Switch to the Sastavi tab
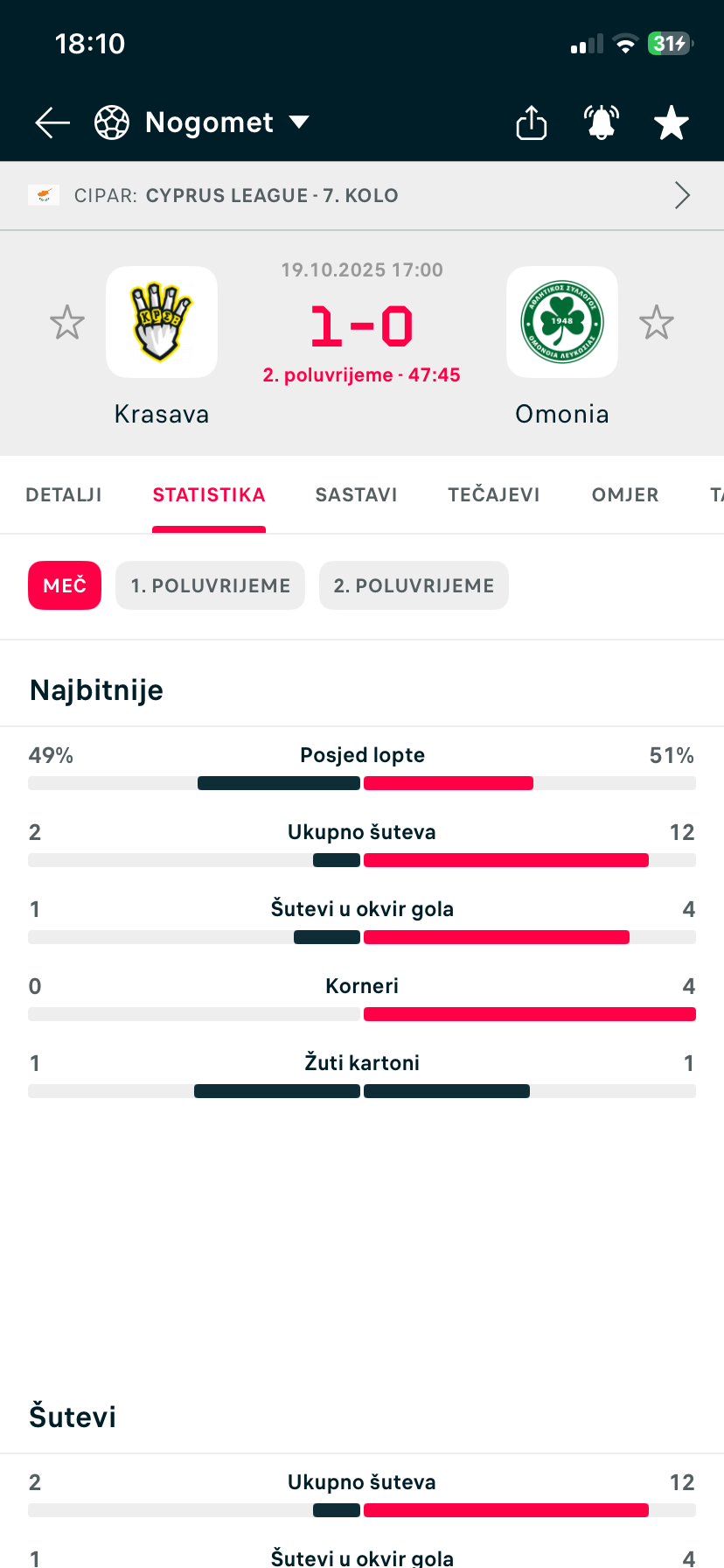724x1568 pixels. [x=356, y=495]
